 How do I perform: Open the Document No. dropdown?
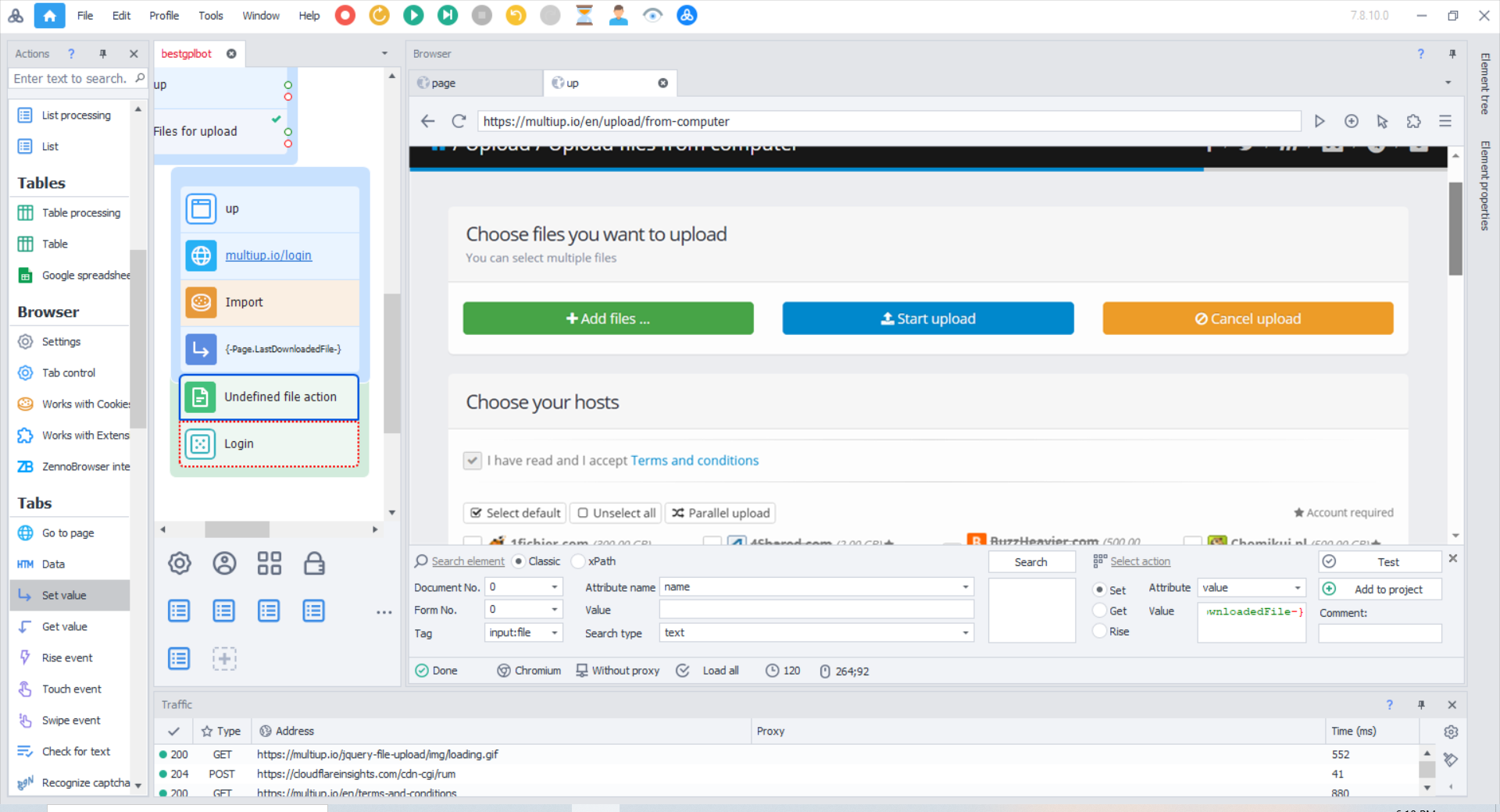tap(555, 587)
